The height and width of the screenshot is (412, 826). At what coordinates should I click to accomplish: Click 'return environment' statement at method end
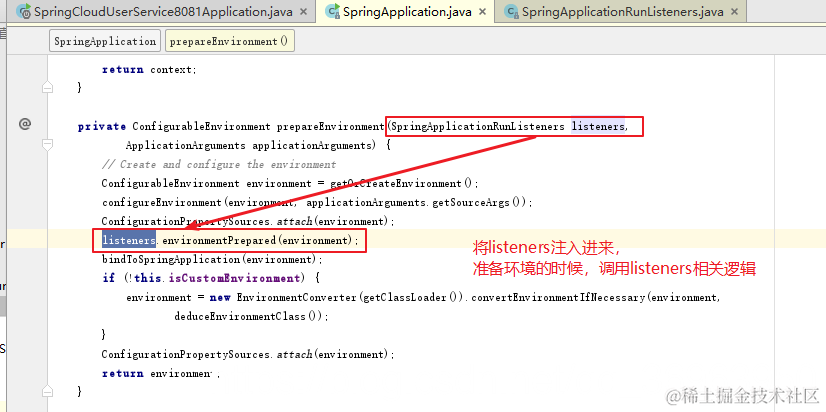161,373
